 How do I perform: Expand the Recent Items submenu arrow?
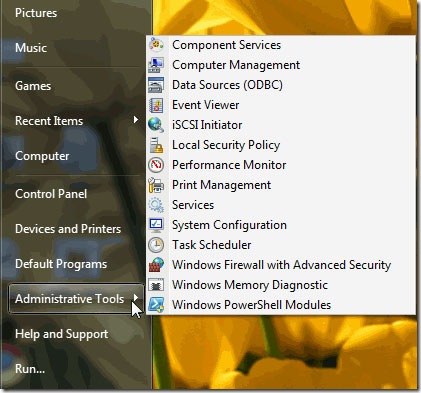click(136, 120)
